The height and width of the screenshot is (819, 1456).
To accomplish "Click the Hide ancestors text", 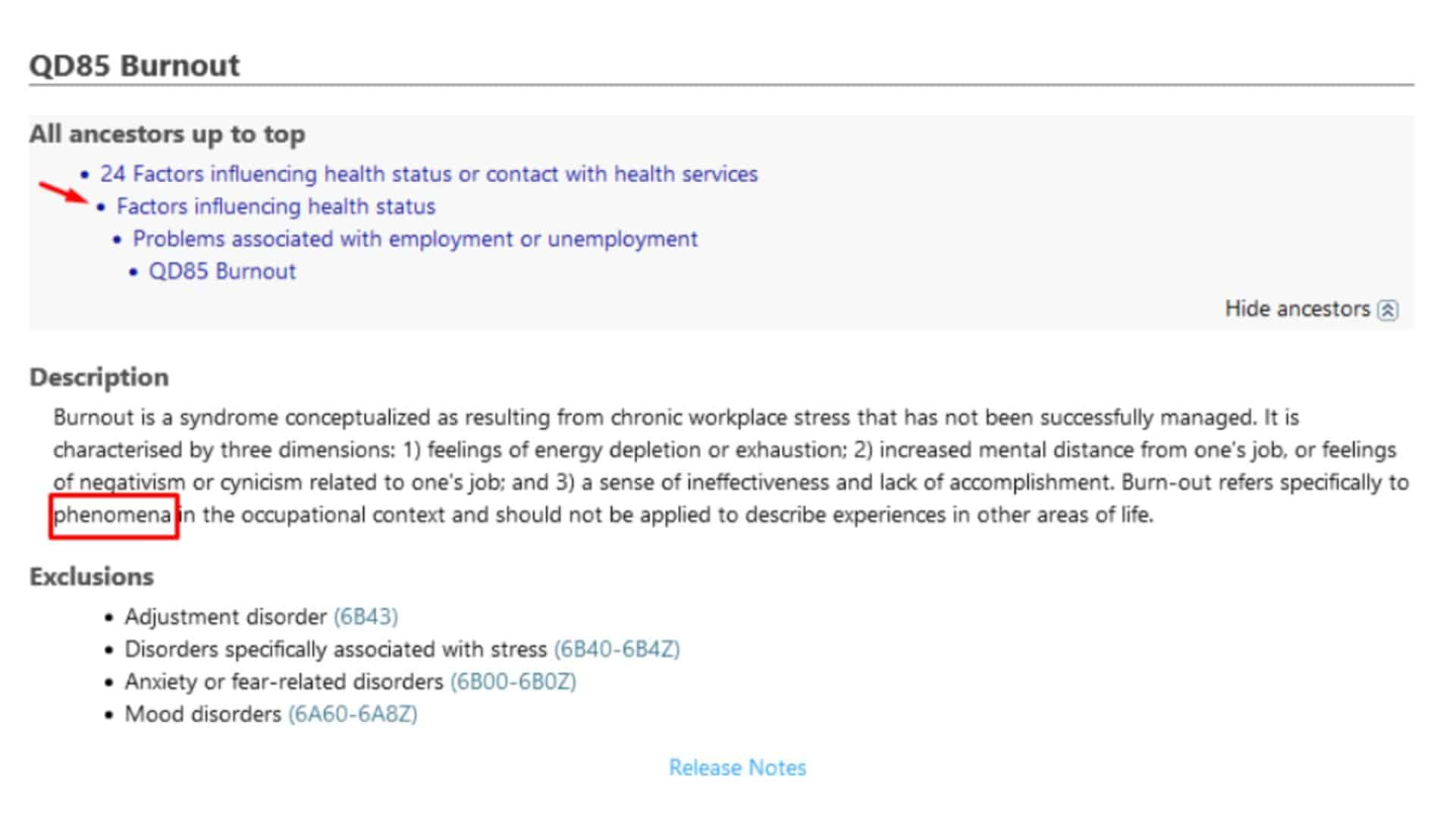I will 1298,309.
